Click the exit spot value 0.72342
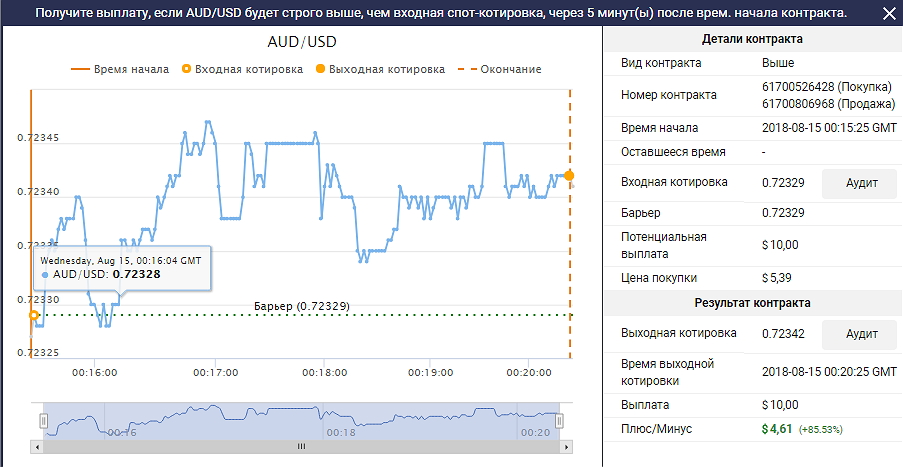The width and height of the screenshot is (903, 467). 783,334
